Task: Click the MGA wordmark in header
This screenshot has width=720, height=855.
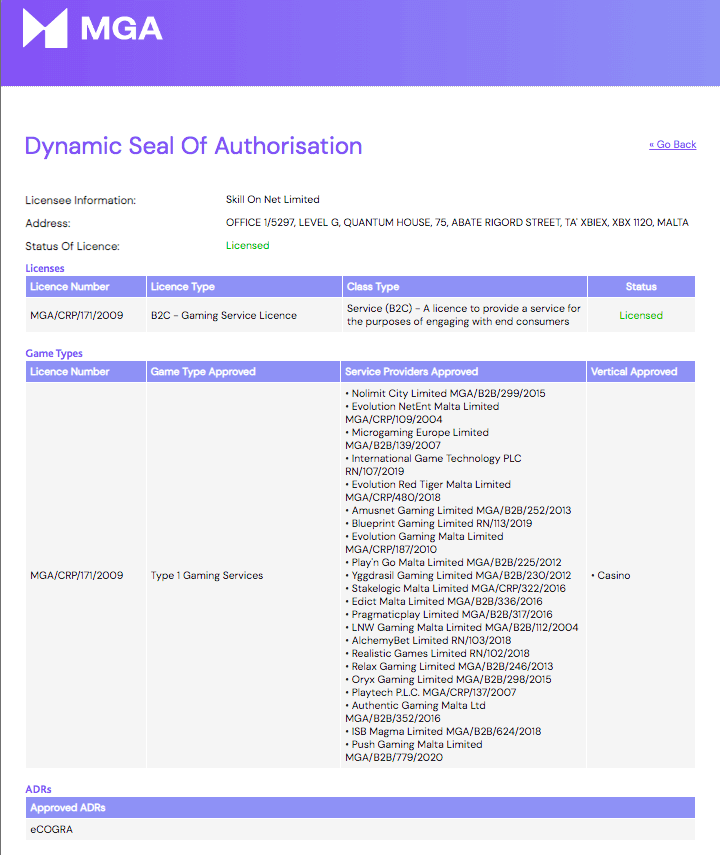Action: pos(122,28)
